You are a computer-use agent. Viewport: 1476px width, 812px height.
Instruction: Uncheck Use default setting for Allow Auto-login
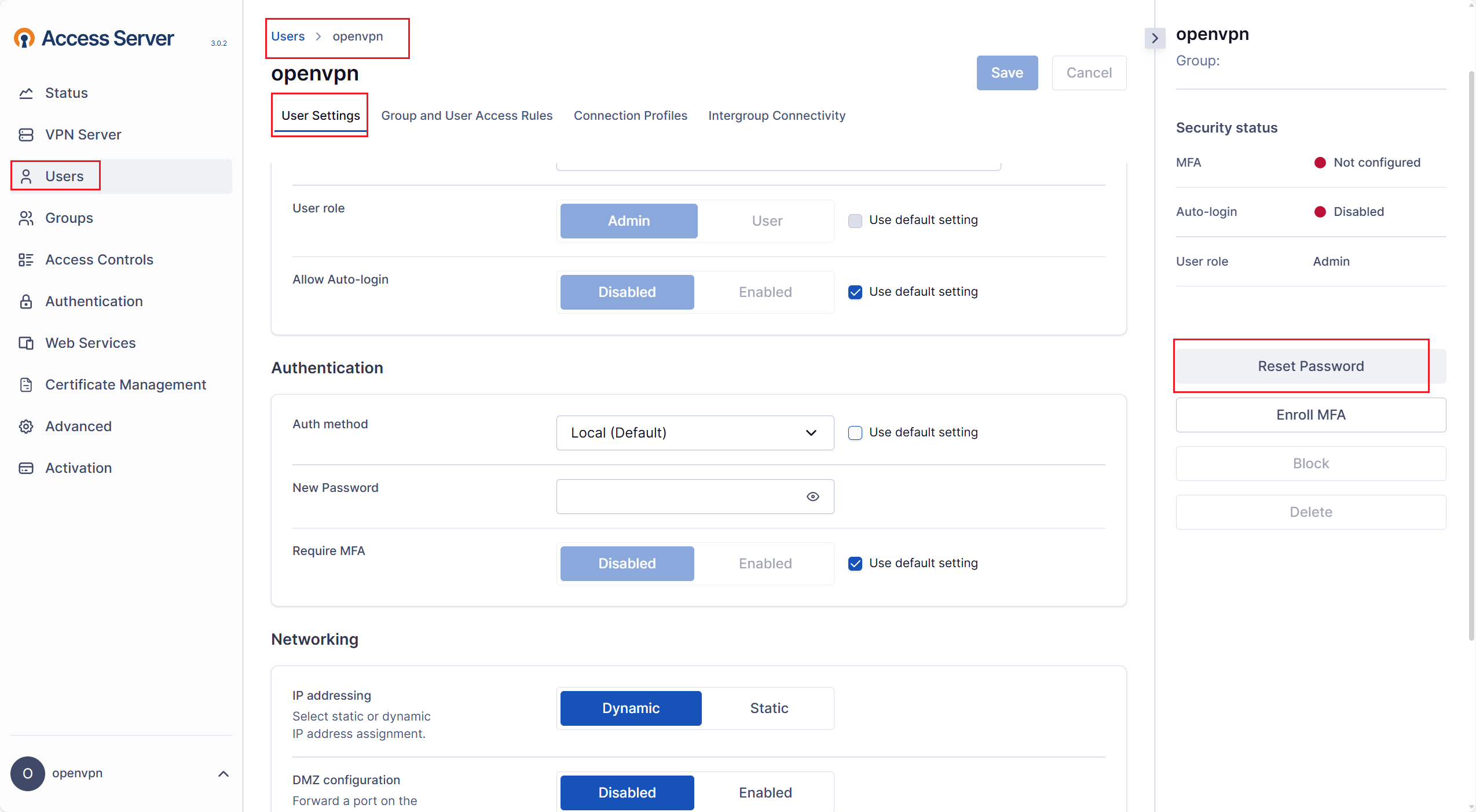point(855,292)
